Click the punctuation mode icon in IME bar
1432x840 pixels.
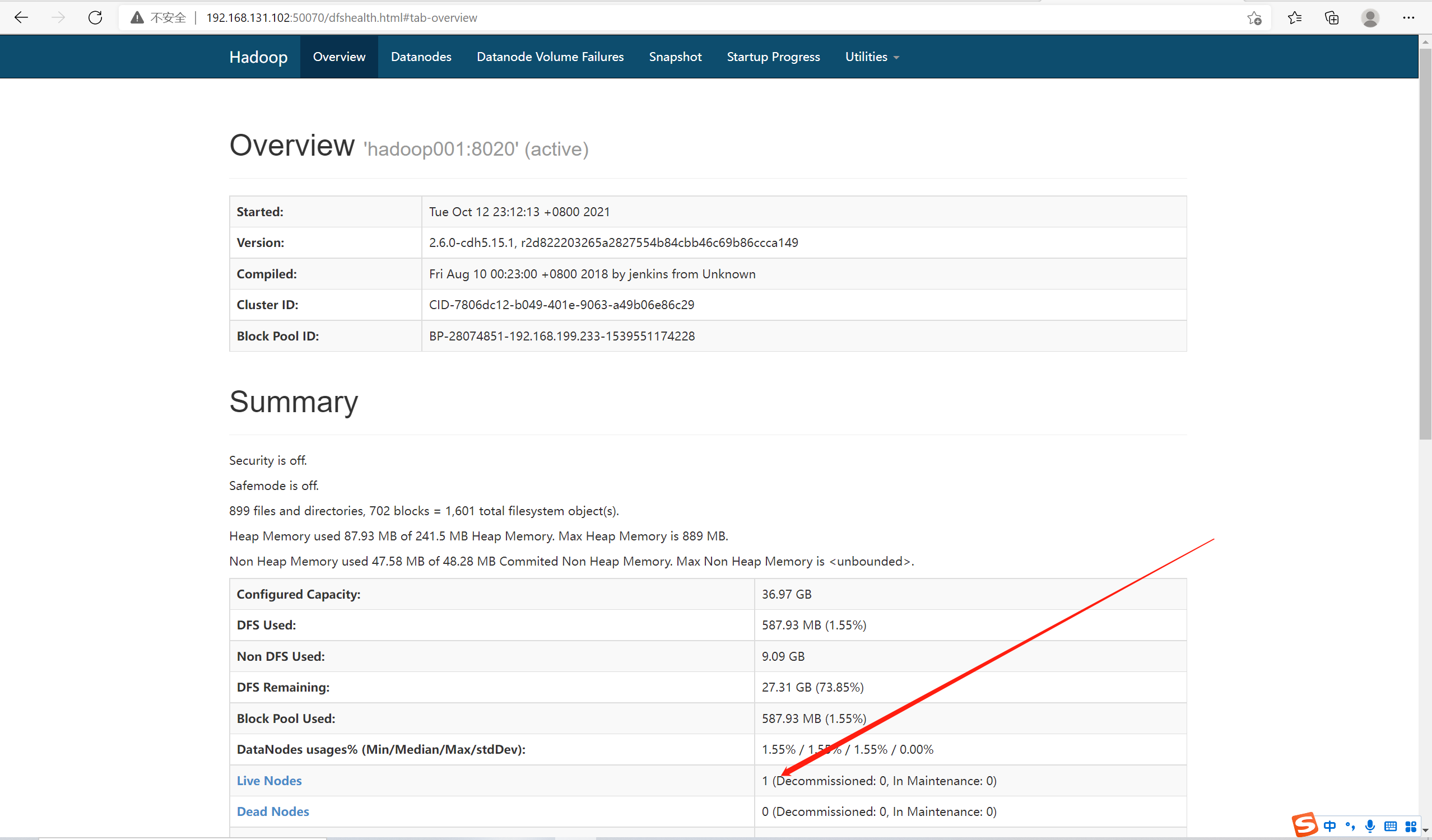[x=1350, y=827]
